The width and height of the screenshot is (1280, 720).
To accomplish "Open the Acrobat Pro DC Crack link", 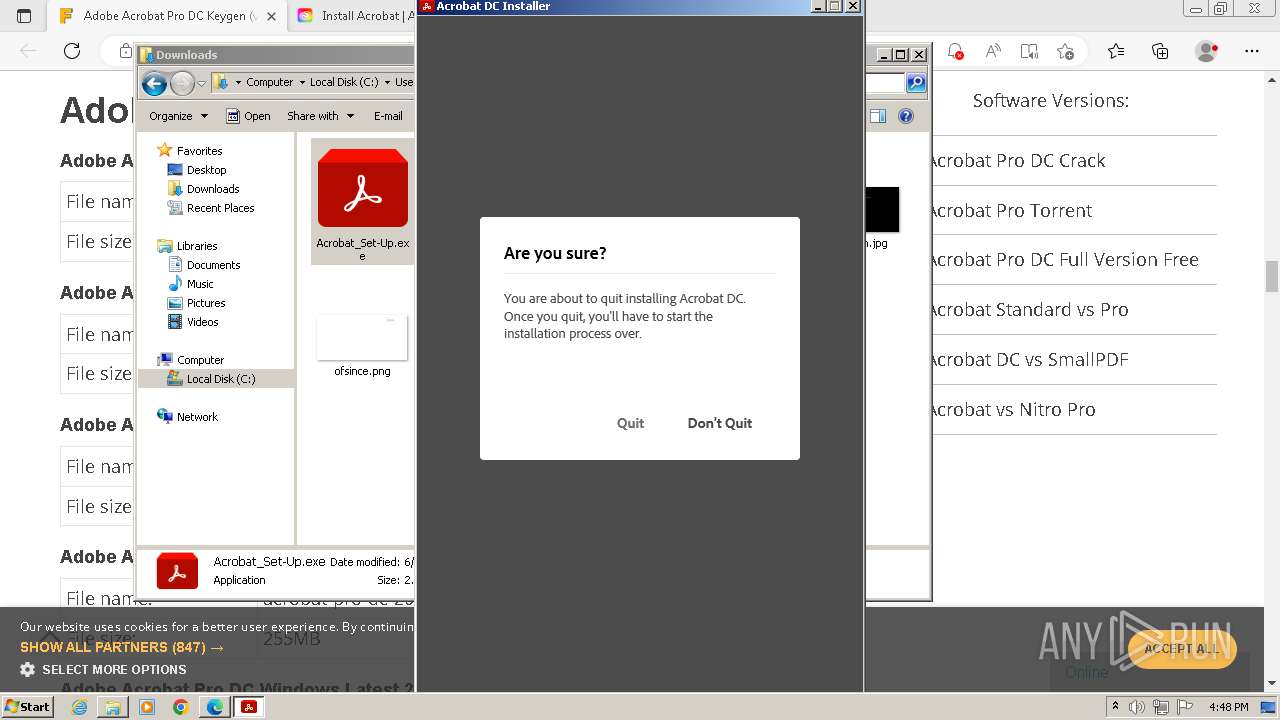I will click(x=1017, y=161).
